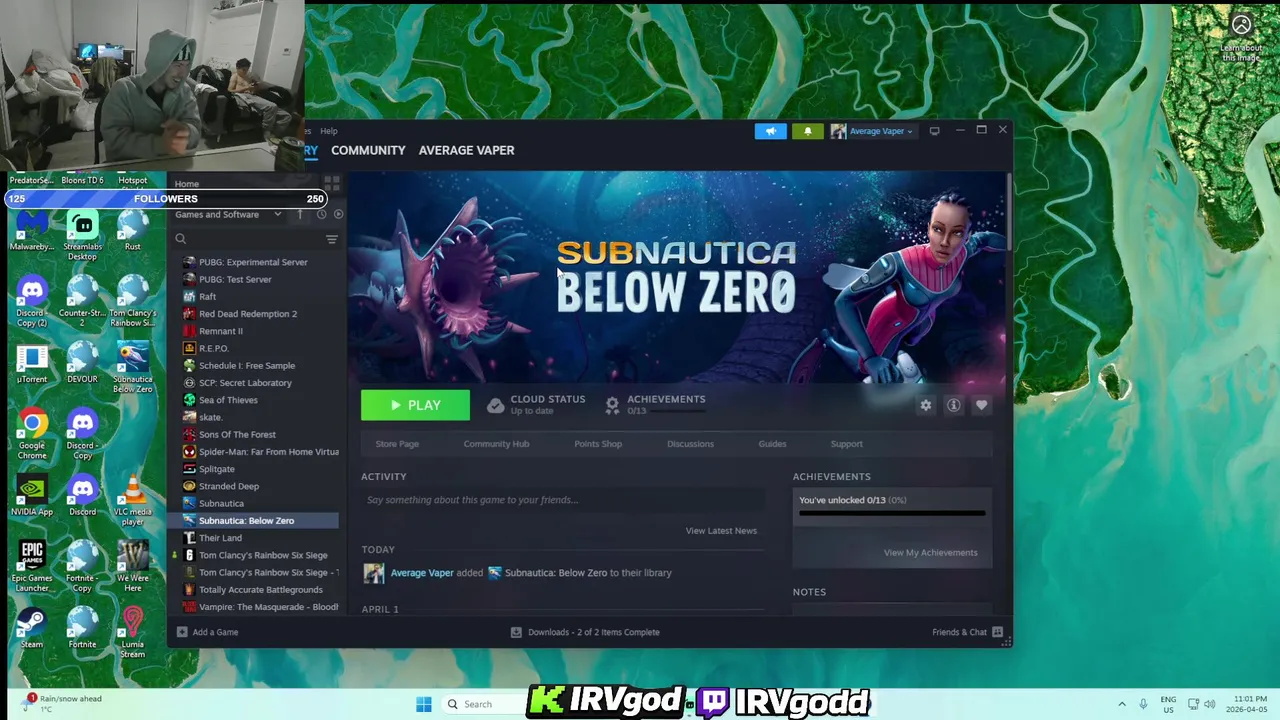Image resolution: width=1280 pixels, height=720 pixels.
Task: Open the Guides tab
Action: coord(772,444)
